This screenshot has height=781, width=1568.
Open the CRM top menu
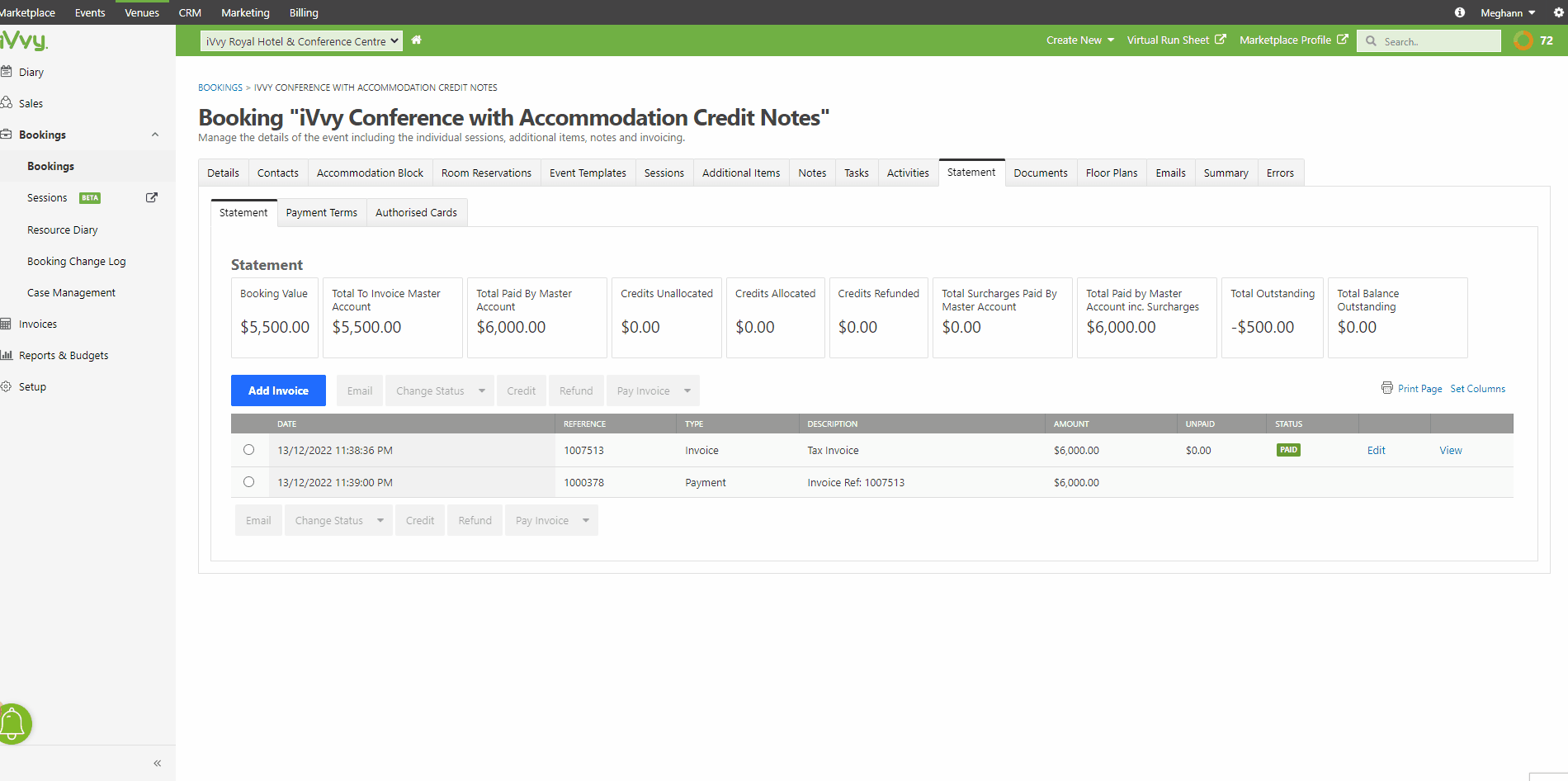point(190,12)
